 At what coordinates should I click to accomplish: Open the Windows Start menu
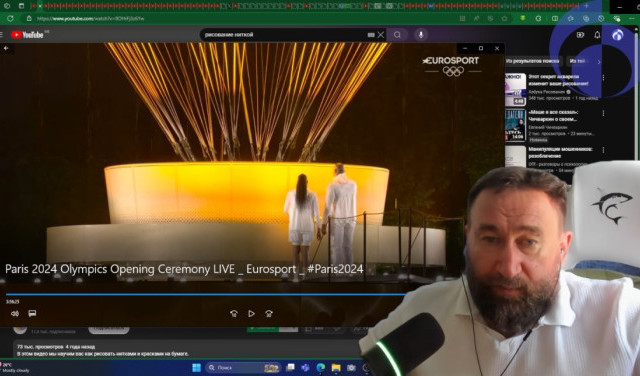coord(196,368)
